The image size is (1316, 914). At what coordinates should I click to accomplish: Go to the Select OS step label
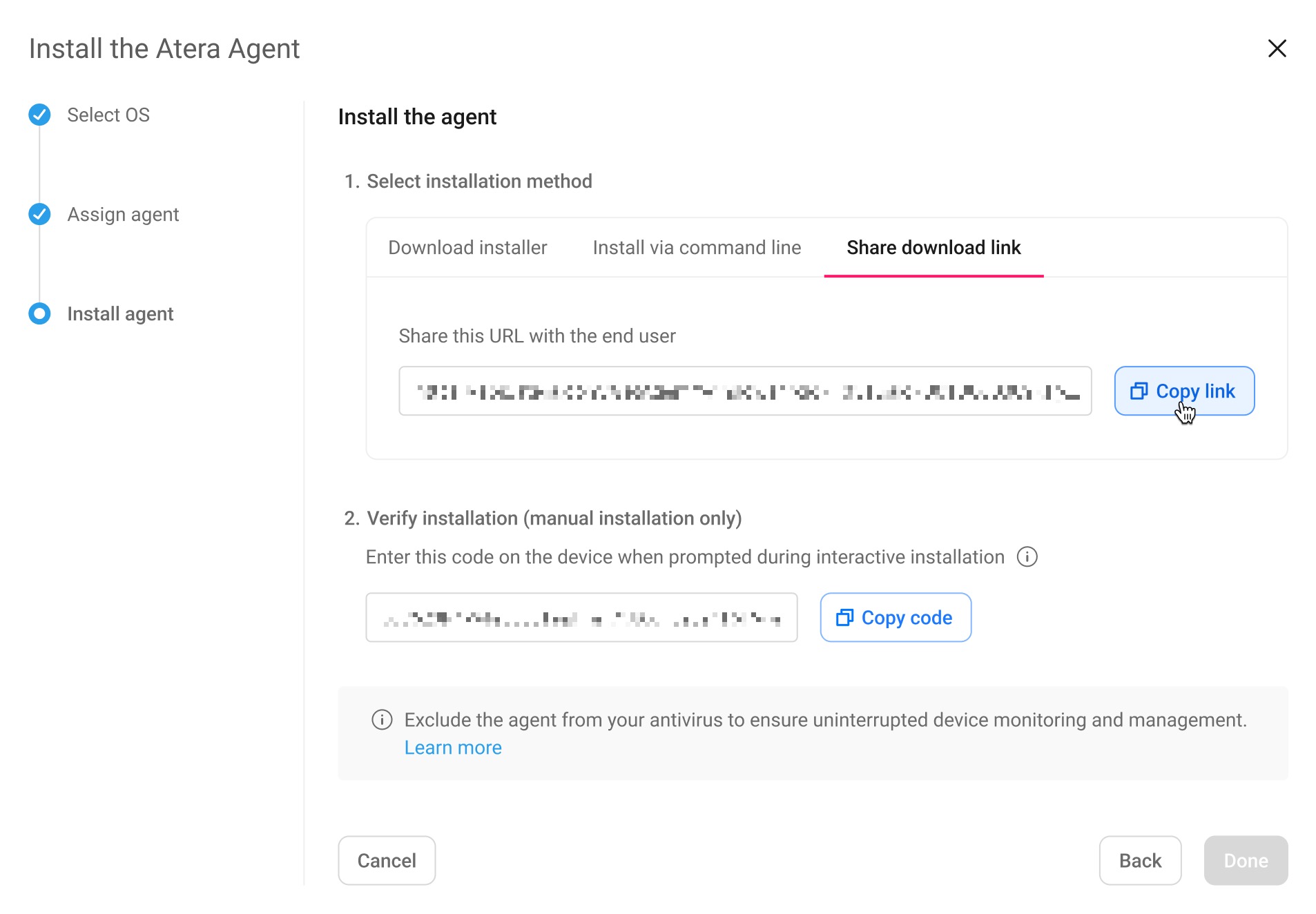pos(108,115)
